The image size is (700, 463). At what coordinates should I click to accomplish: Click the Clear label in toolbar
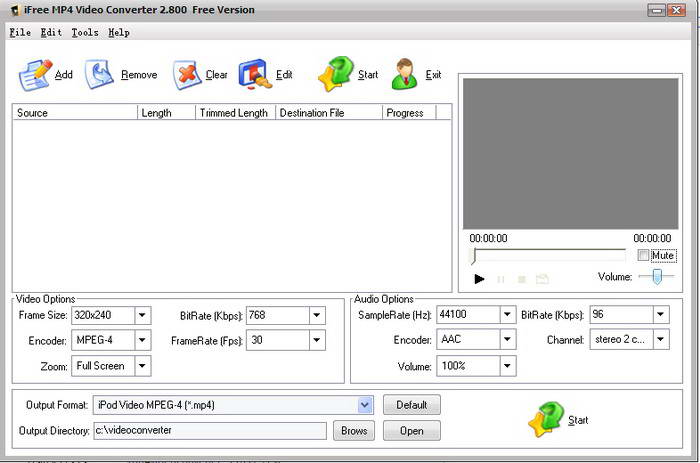[x=217, y=75]
